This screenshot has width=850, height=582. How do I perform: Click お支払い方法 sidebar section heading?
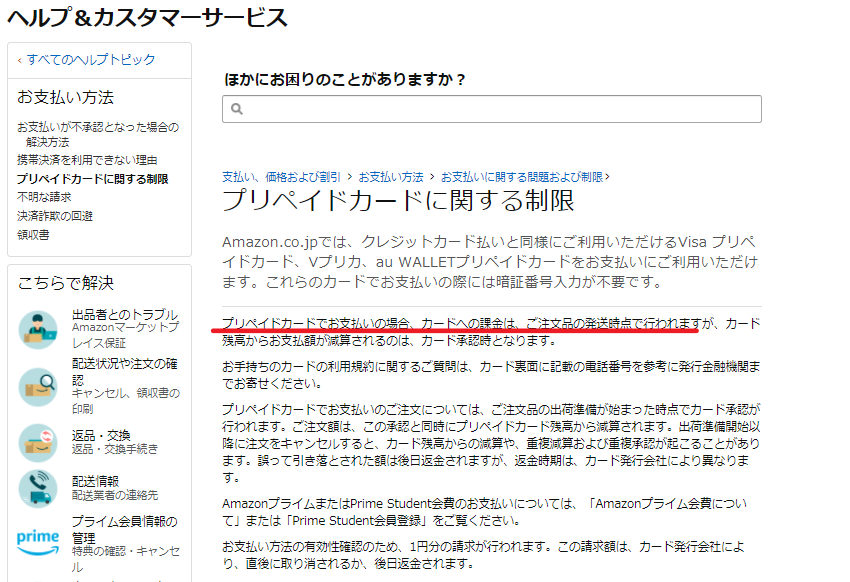point(66,98)
